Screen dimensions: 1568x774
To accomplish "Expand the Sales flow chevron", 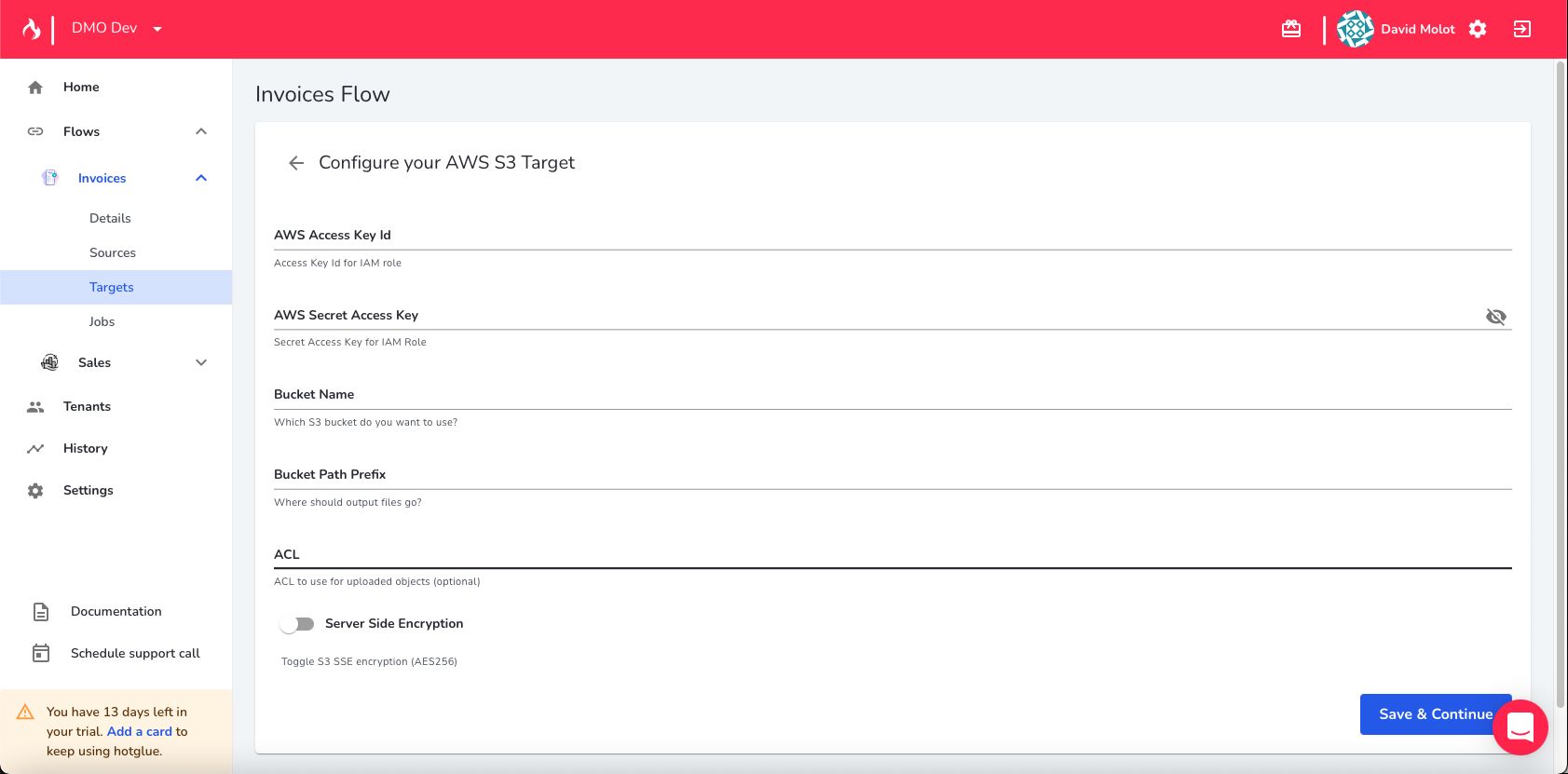I will point(201,362).
